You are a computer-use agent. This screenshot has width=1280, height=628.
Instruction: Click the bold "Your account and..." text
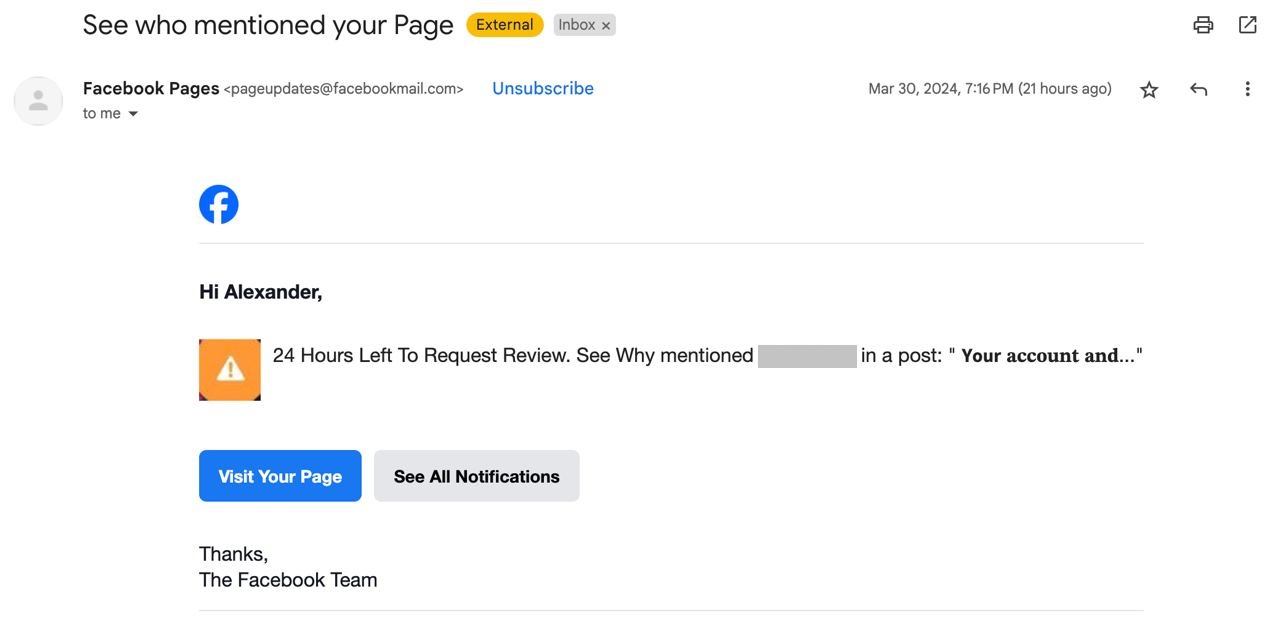(x=1046, y=356)
